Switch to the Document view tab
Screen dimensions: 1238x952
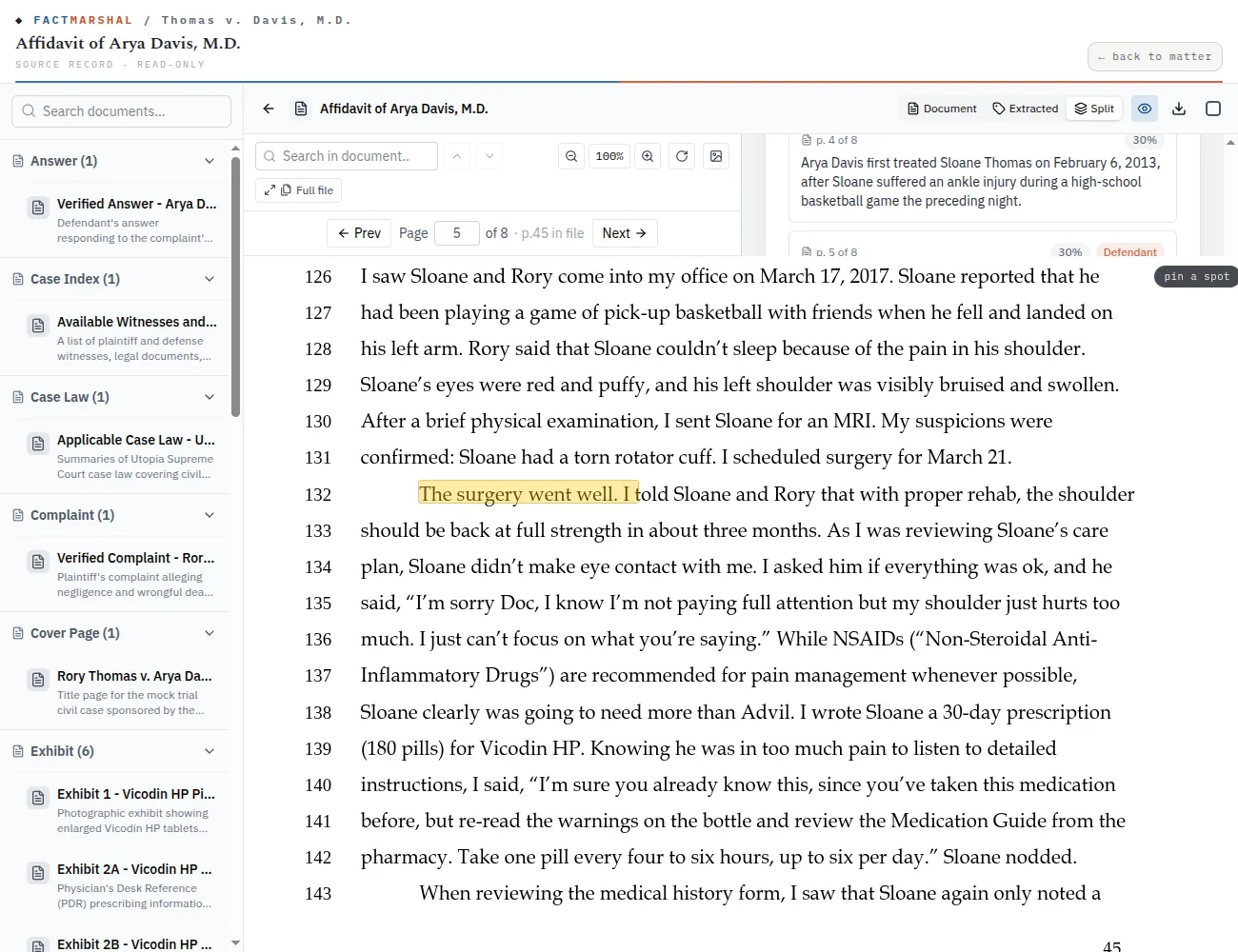[942, 109]
